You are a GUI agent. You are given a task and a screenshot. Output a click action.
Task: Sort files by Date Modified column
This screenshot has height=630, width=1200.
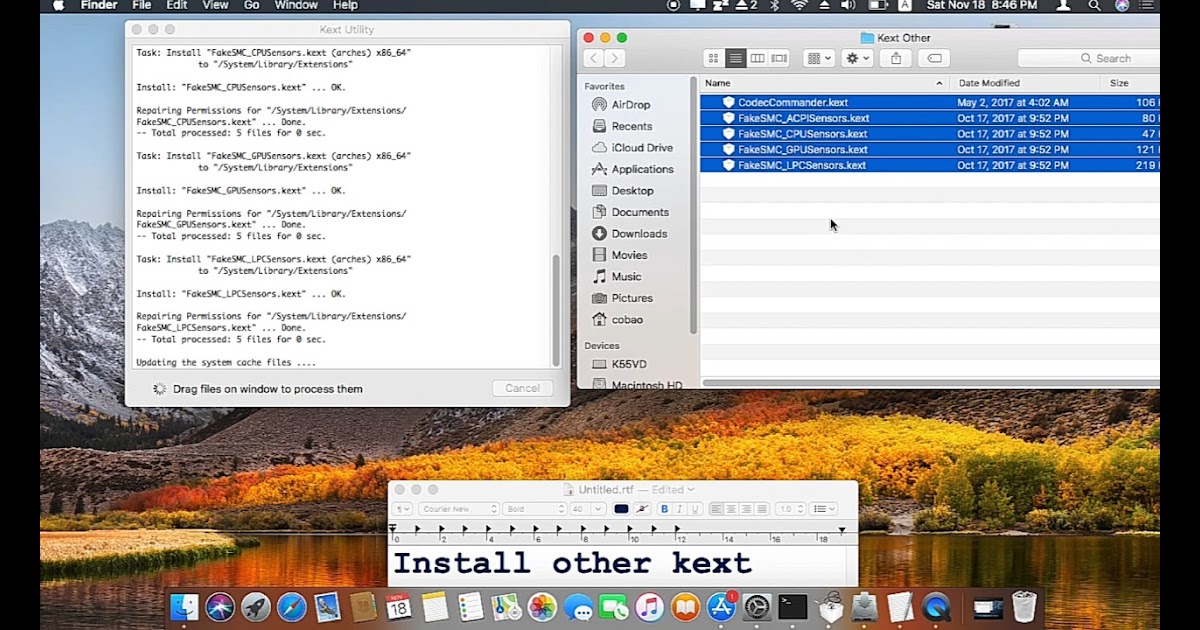tap(989, 83)
